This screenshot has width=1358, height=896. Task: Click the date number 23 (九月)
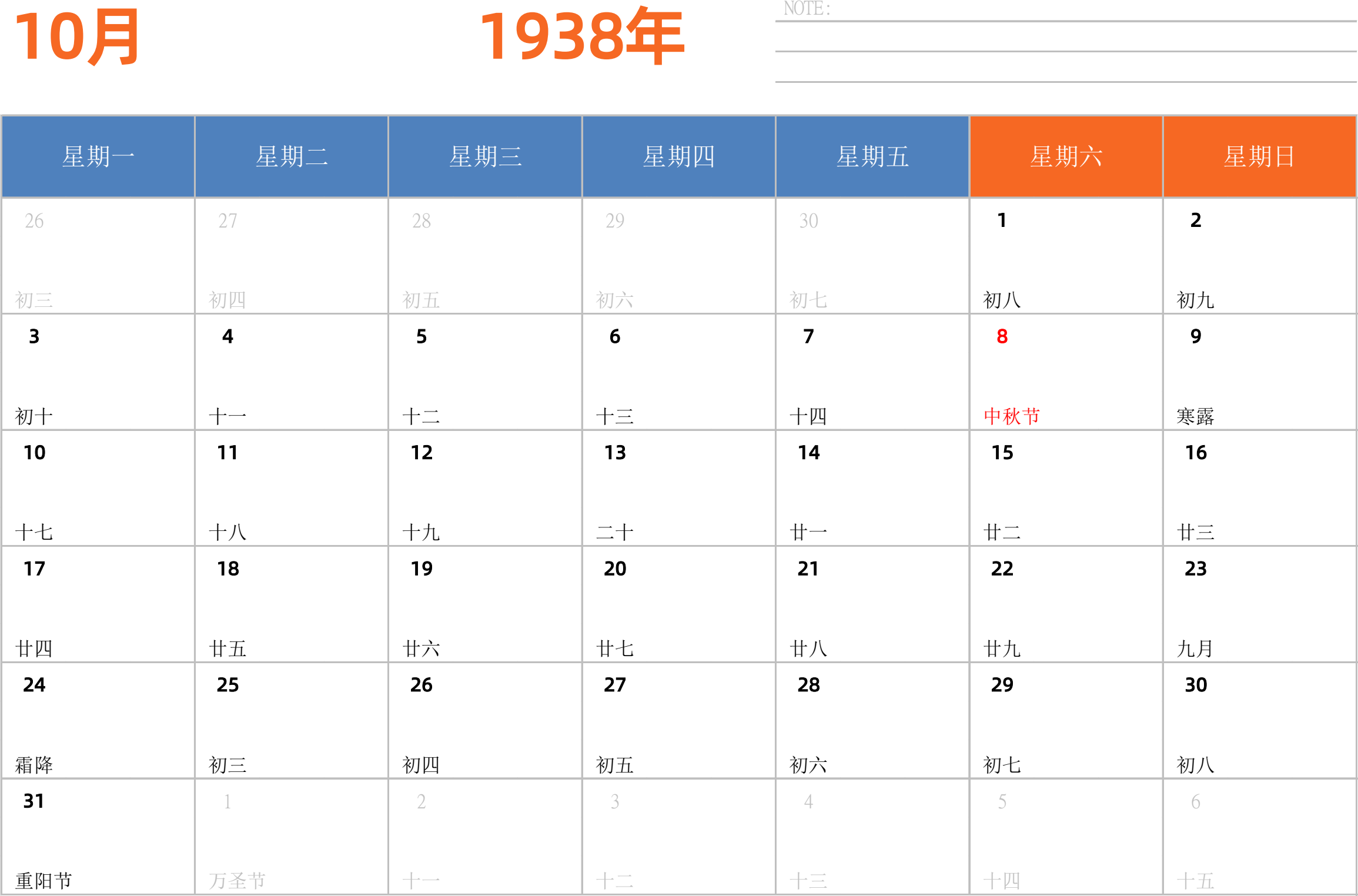coord(1195,569)
